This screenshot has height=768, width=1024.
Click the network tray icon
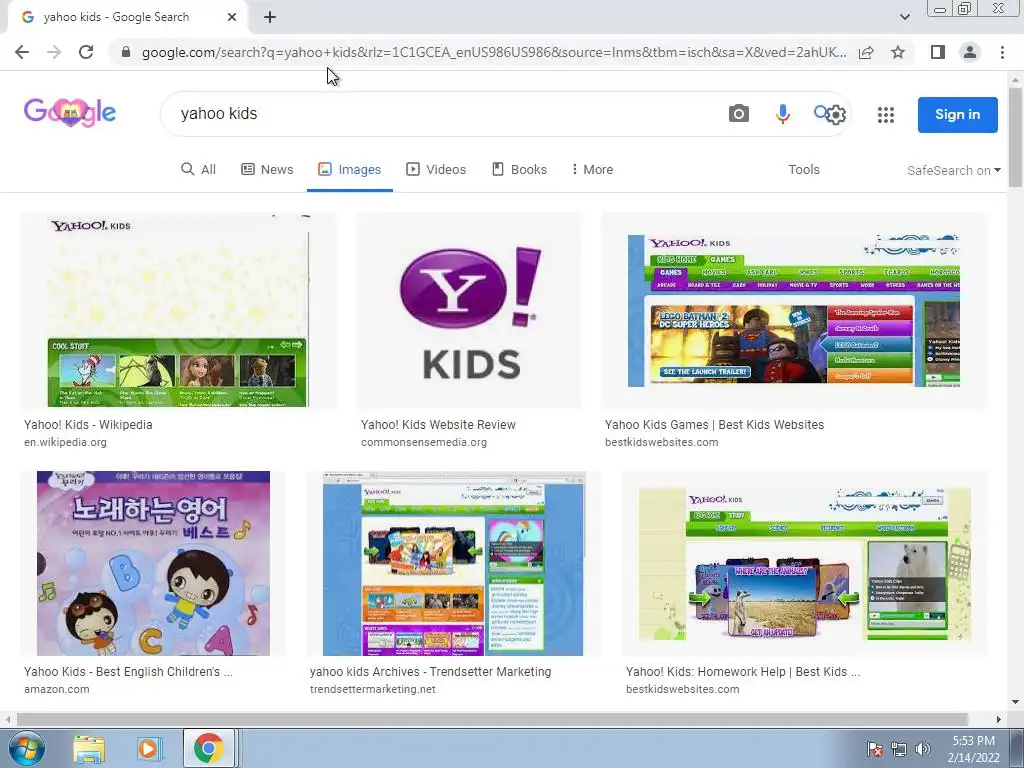coord(899,749)
